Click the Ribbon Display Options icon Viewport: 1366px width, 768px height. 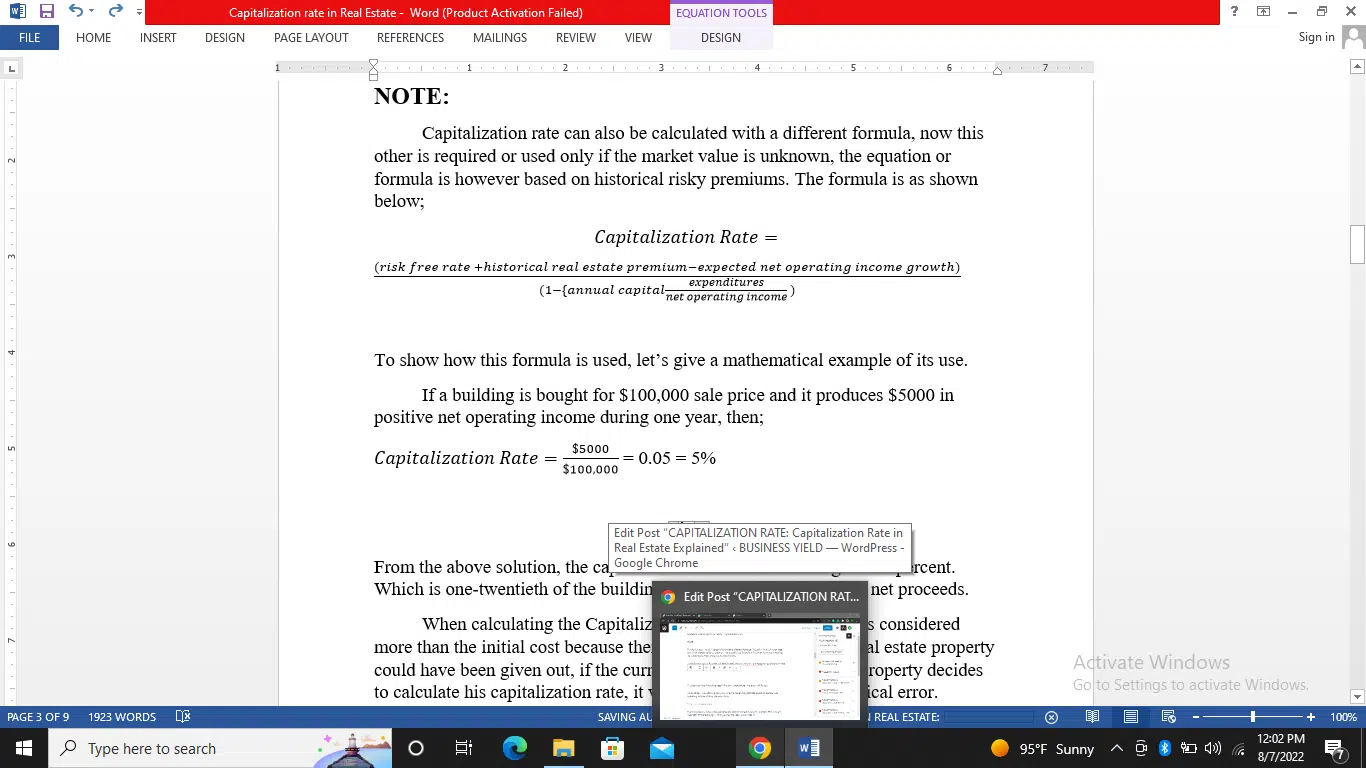1263,12
